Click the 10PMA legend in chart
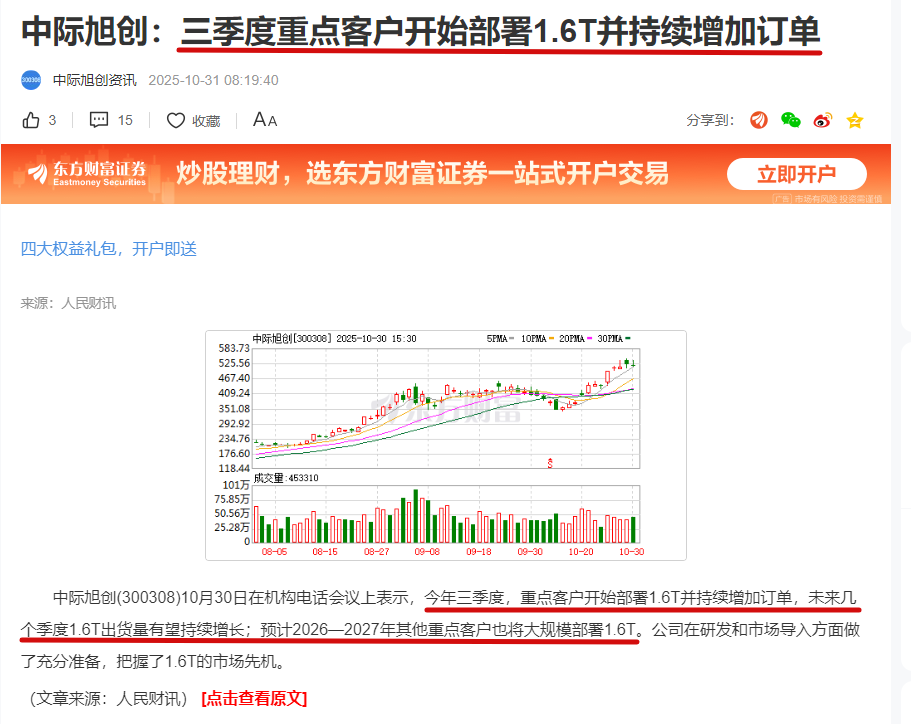Image resolution: width=911 pixels, height=724 pixels. tap(537, 338)
